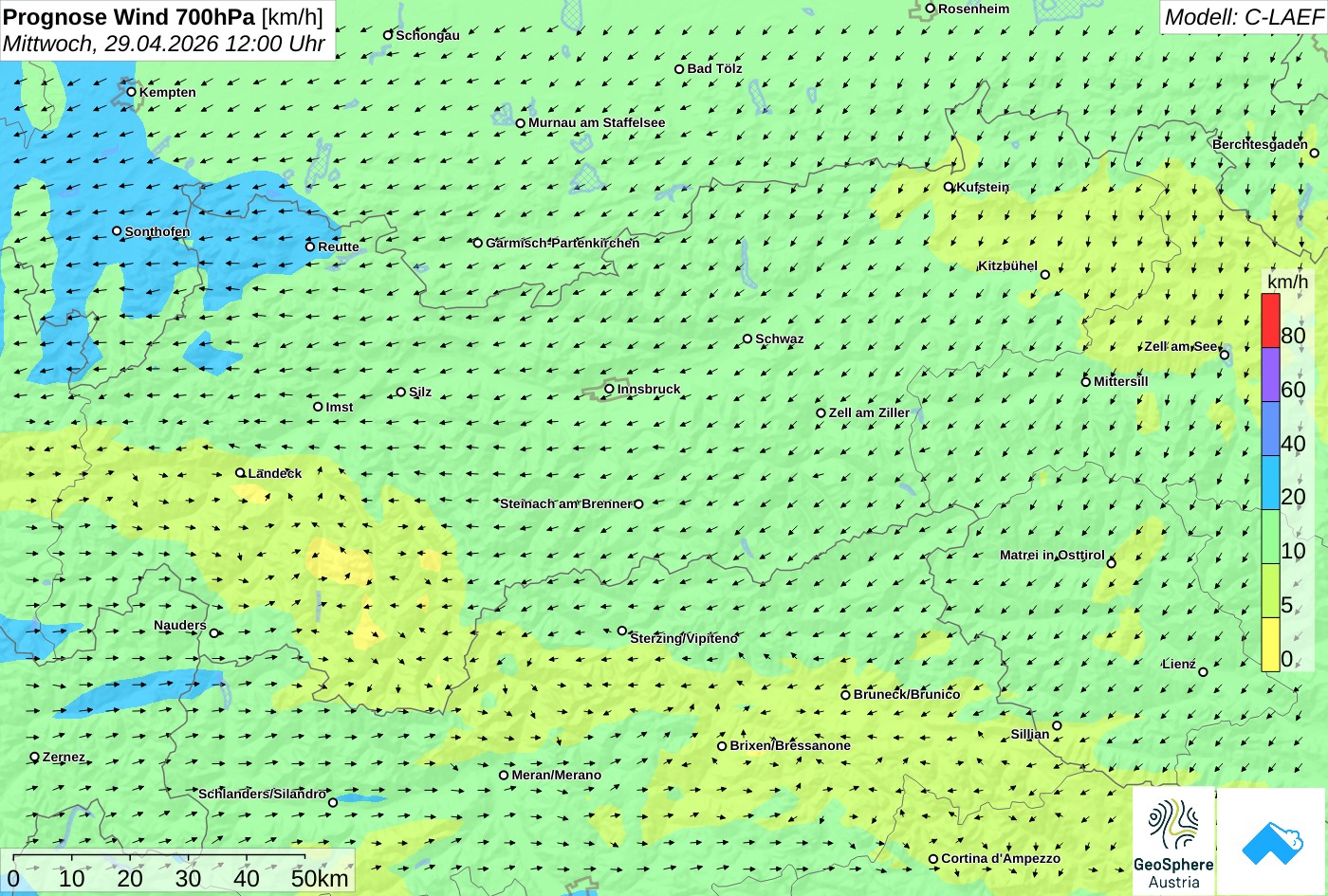Click the Reutte location marker
Screen dimensions: 1328x896
click(309, 247)
